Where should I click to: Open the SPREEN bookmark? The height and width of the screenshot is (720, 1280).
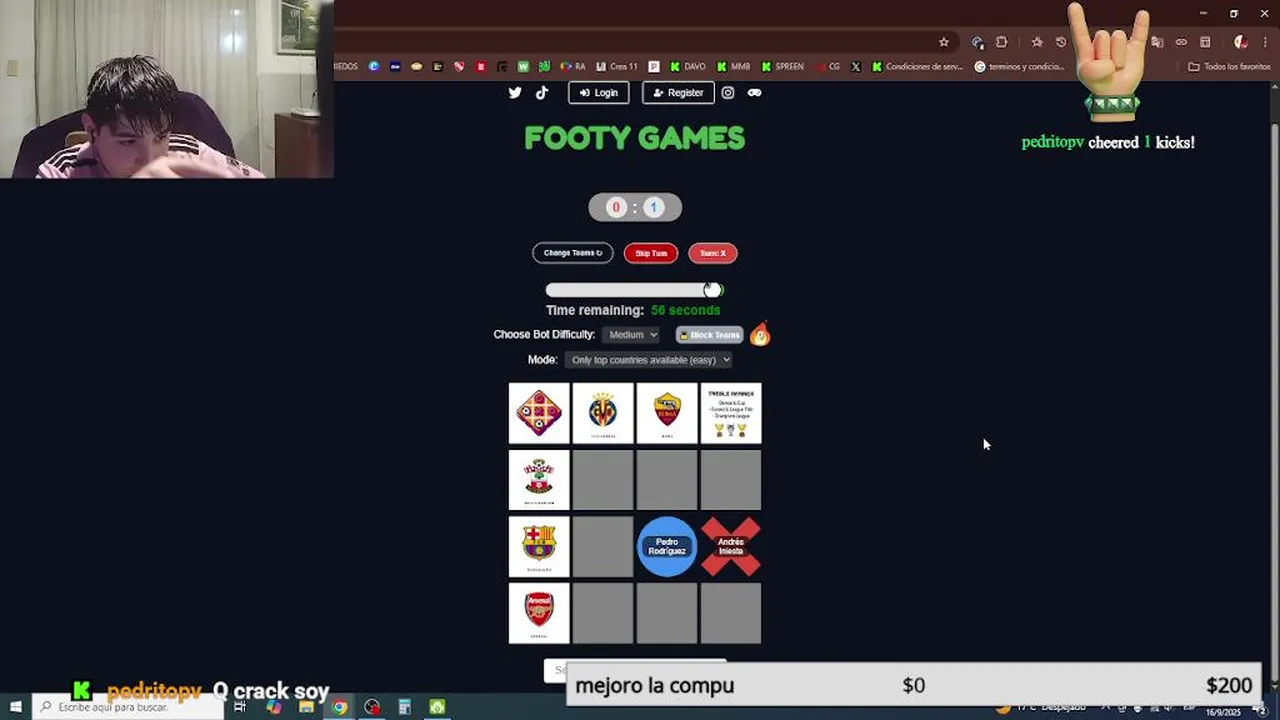coord(782,67)
